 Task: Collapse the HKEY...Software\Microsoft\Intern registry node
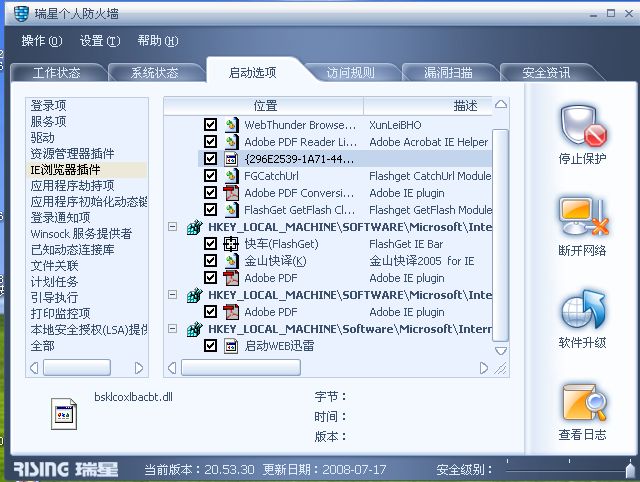(x=173, y=329)
